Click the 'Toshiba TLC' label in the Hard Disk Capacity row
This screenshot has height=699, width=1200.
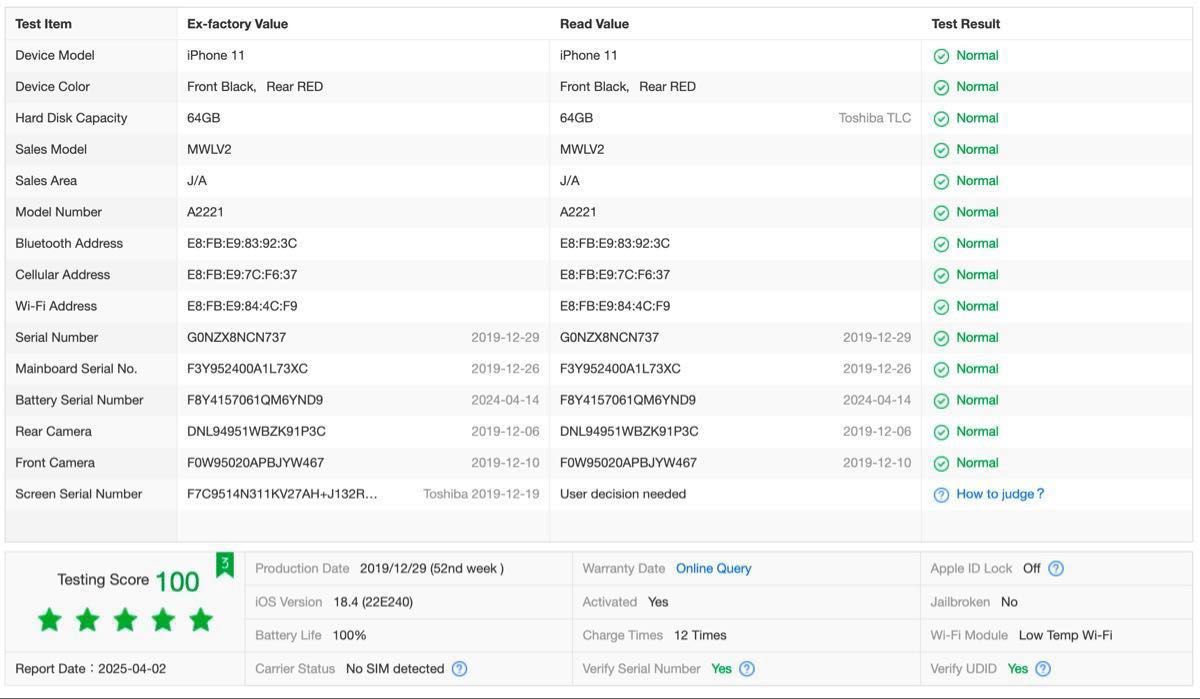tap(875, 118)
